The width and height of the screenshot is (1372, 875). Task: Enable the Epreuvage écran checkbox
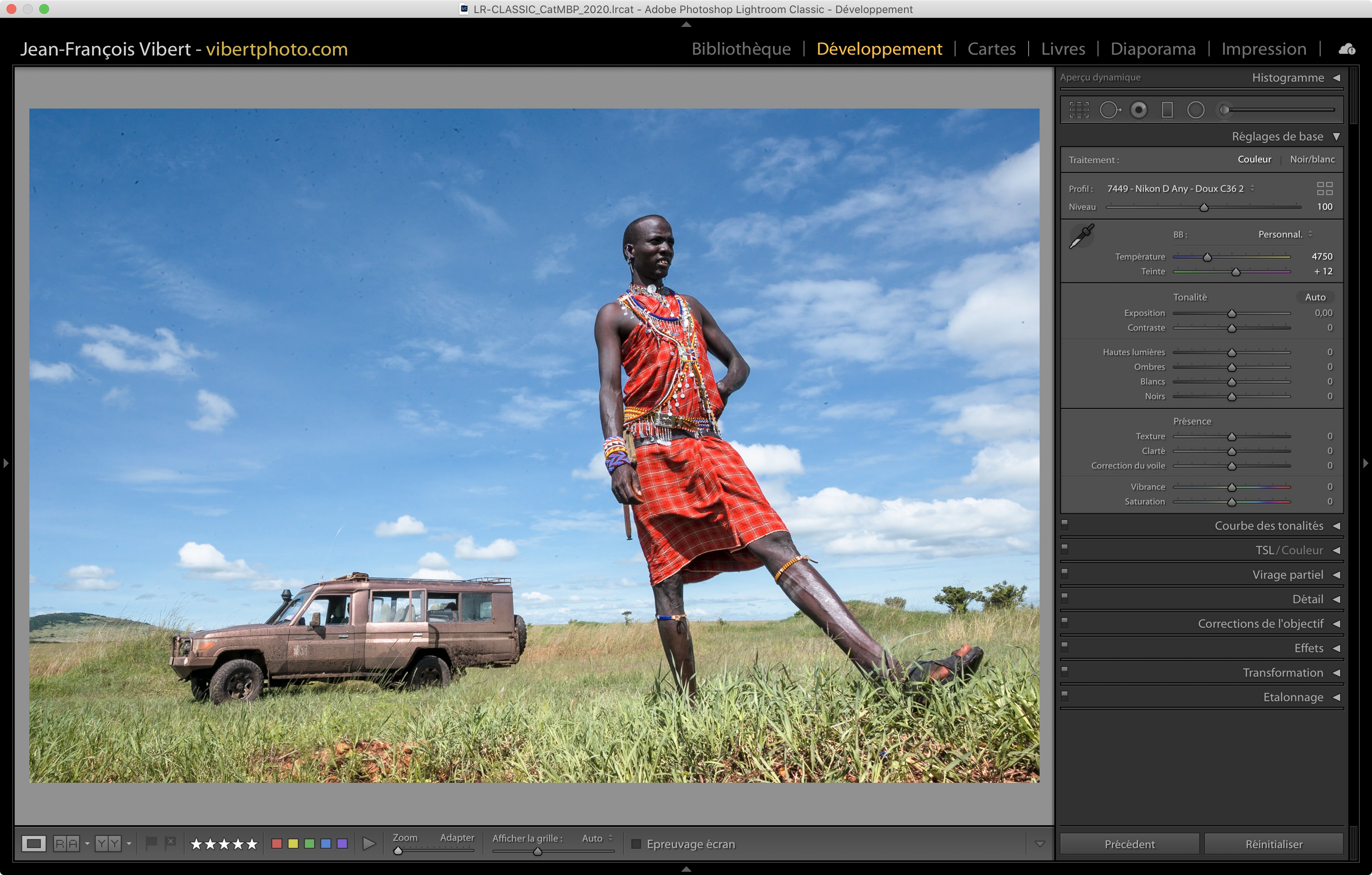point(637,844)
